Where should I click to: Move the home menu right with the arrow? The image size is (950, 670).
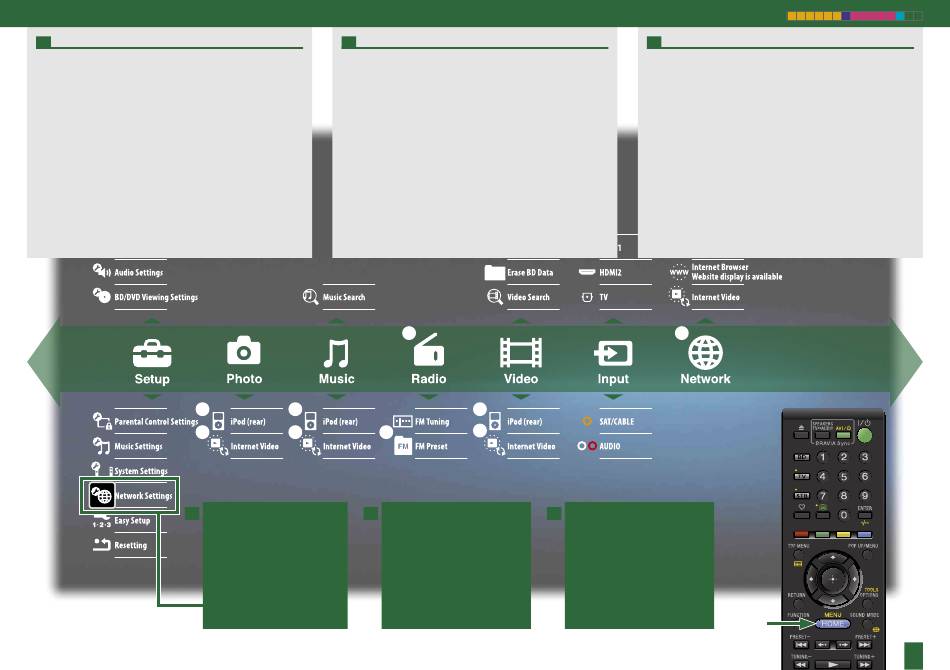click(x=906, y=362)
